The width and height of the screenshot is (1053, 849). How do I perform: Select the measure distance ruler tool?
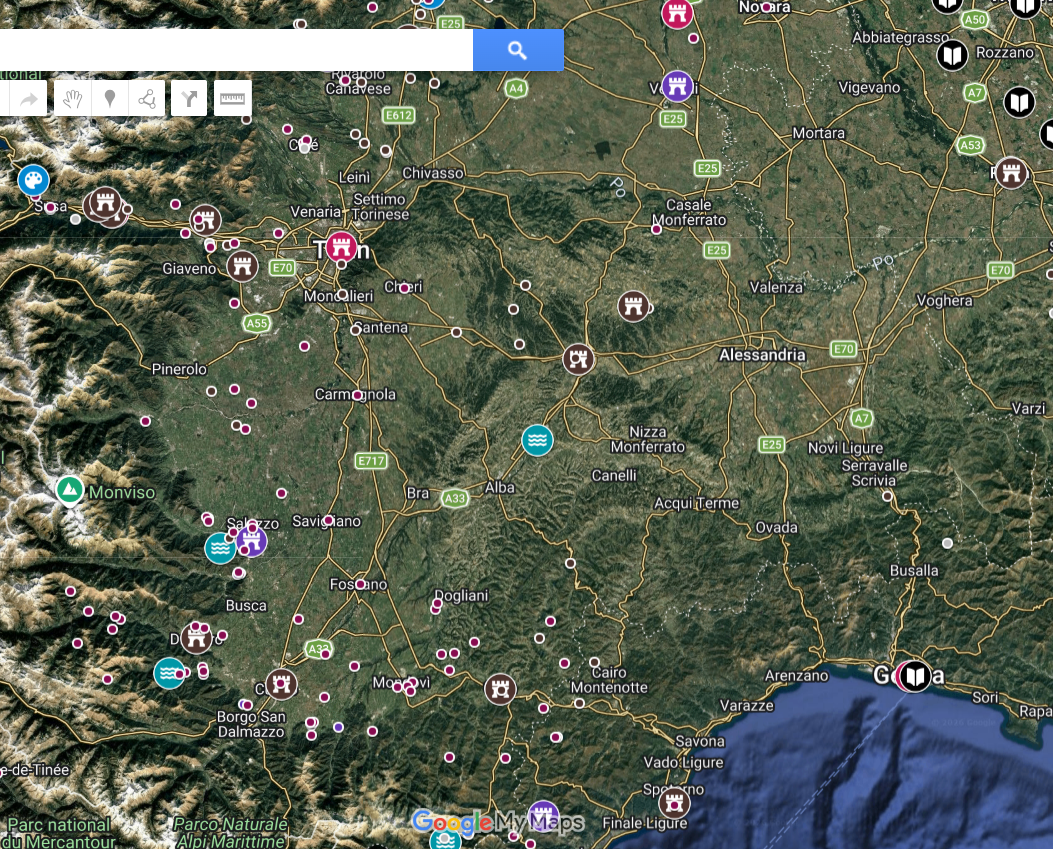[232, 99]
